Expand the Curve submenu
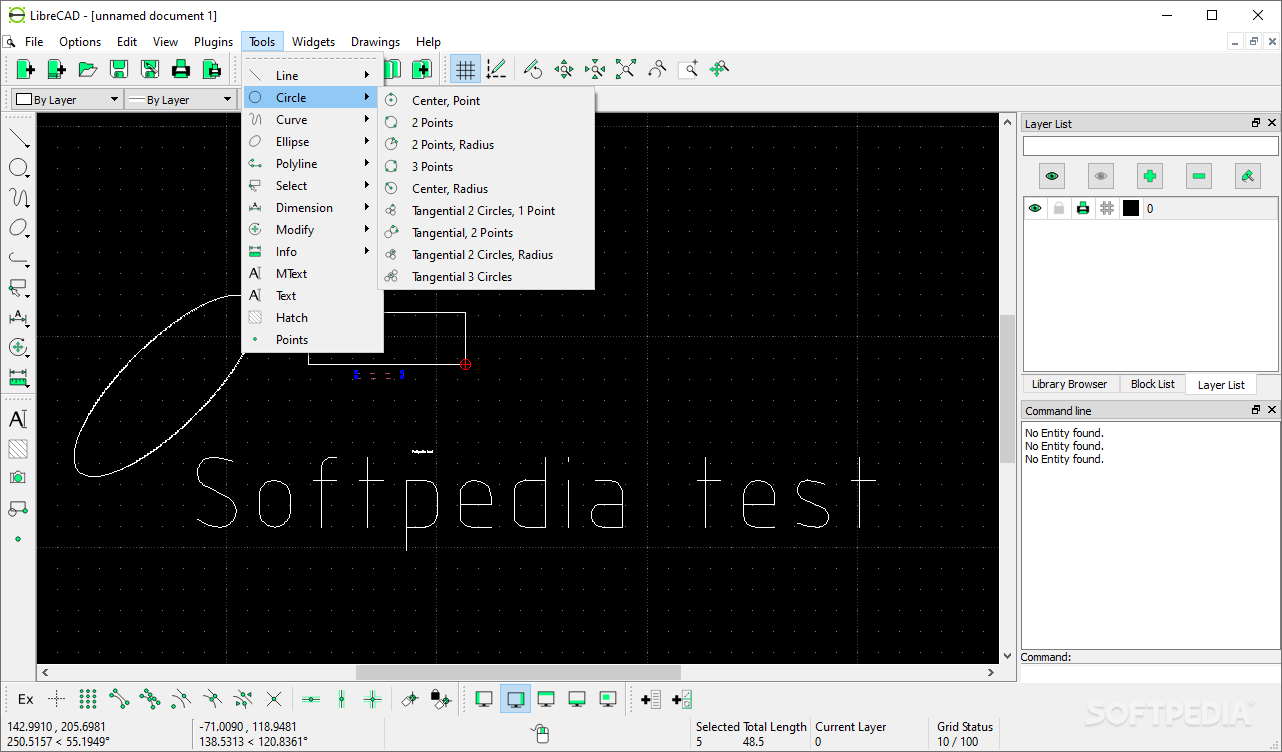The width and height of the screenshot is (1282, 752). (x=313, y=119)
